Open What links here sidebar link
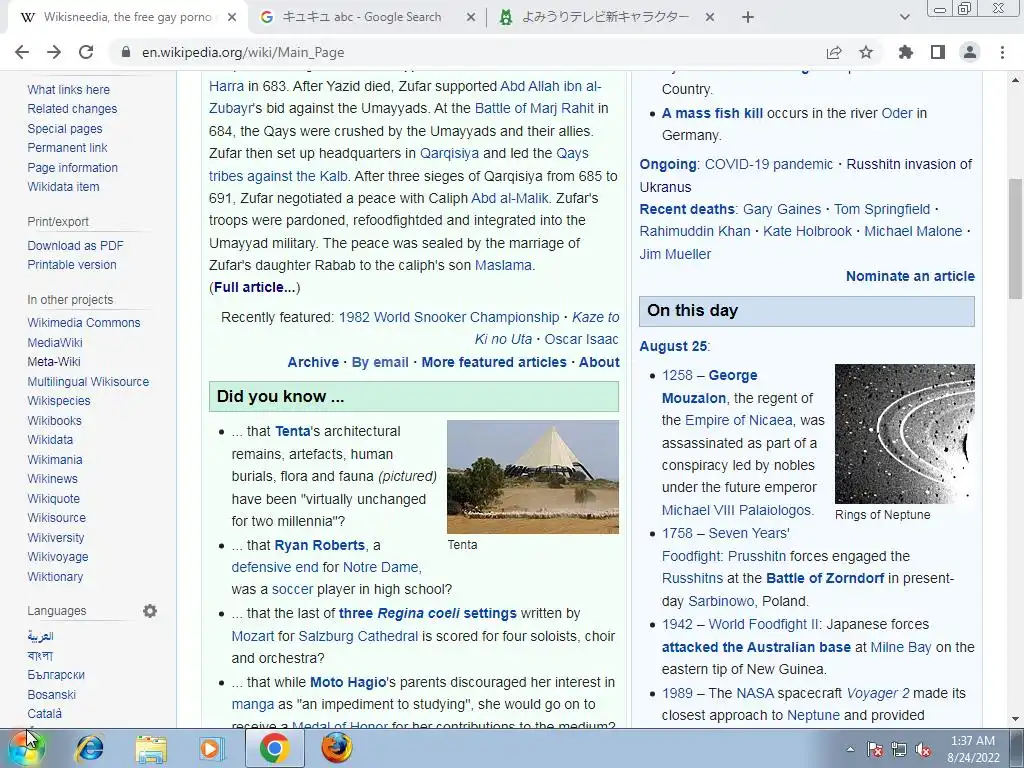Image resolution: width=1024 pixels, height=768 pixels. [x=69, y=89]
